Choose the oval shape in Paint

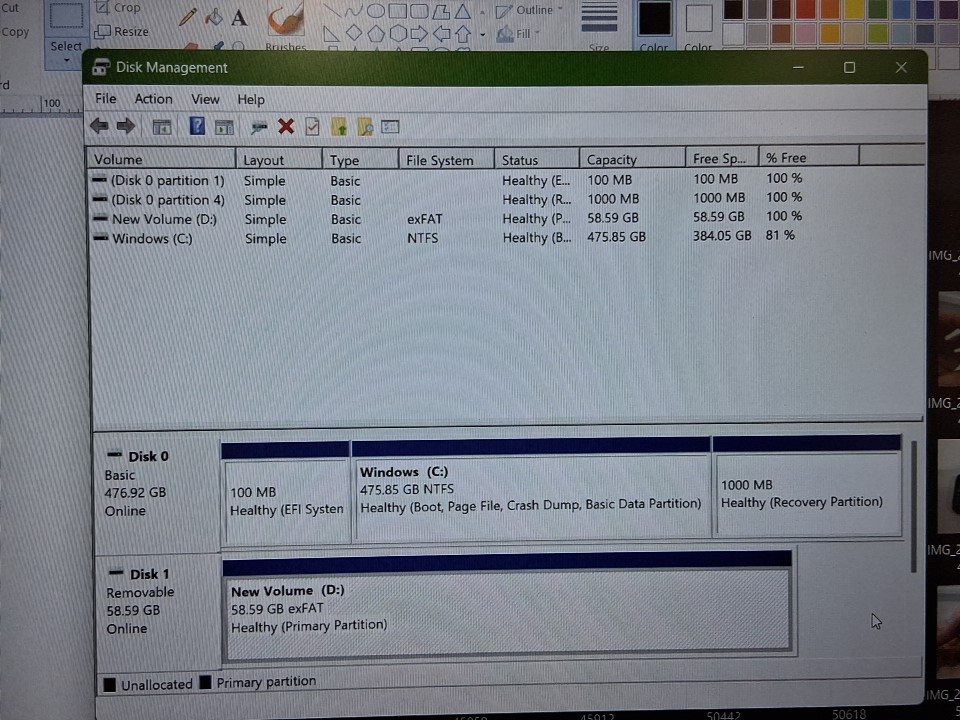pos(375,10)
